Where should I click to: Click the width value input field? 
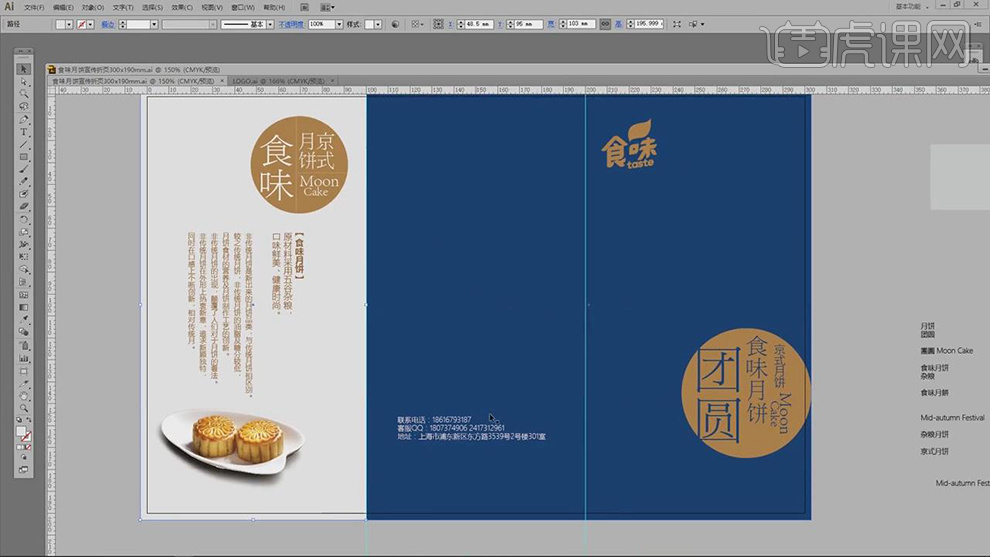click(581, 24)
